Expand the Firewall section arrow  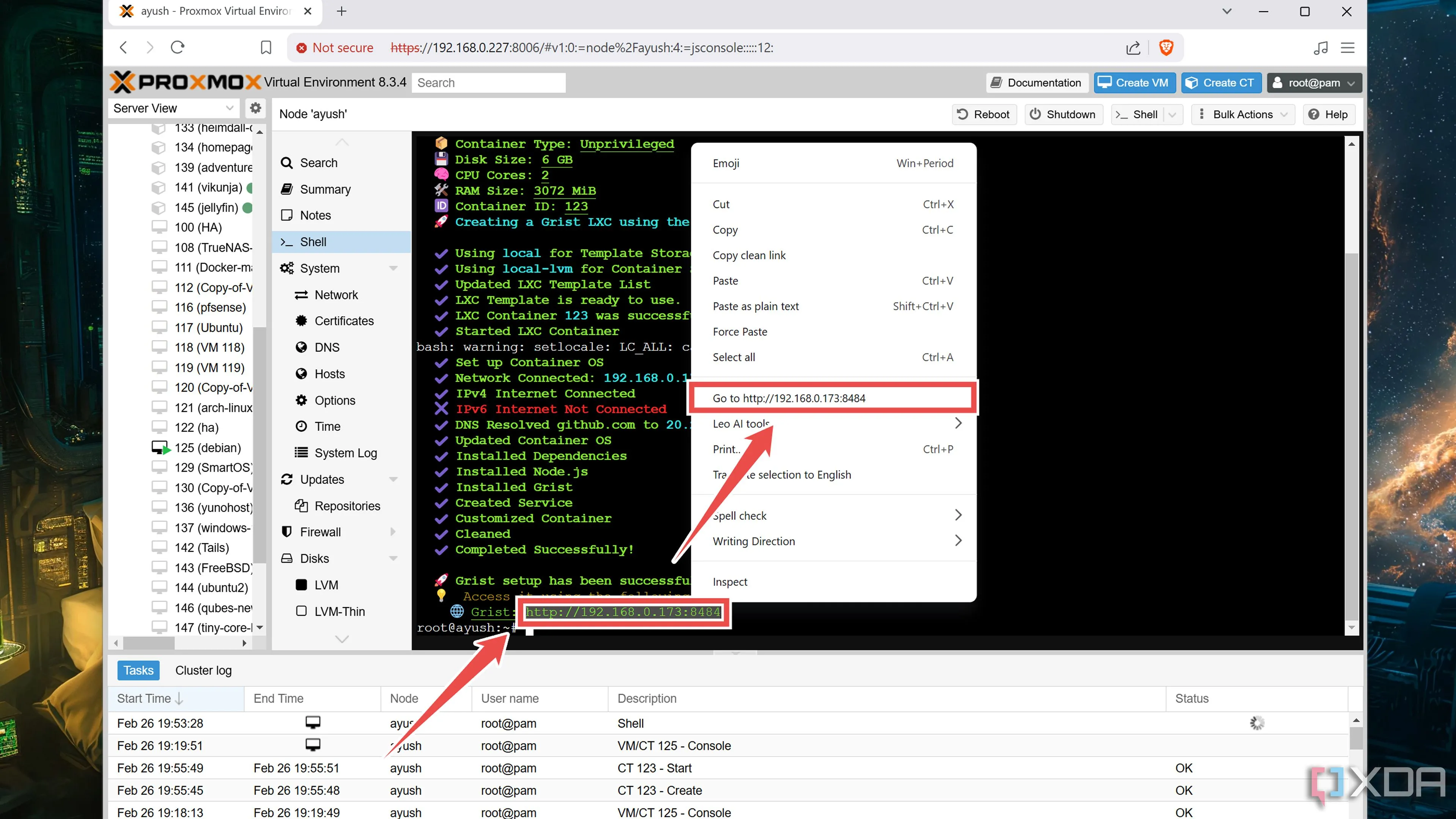click(394, 532)
